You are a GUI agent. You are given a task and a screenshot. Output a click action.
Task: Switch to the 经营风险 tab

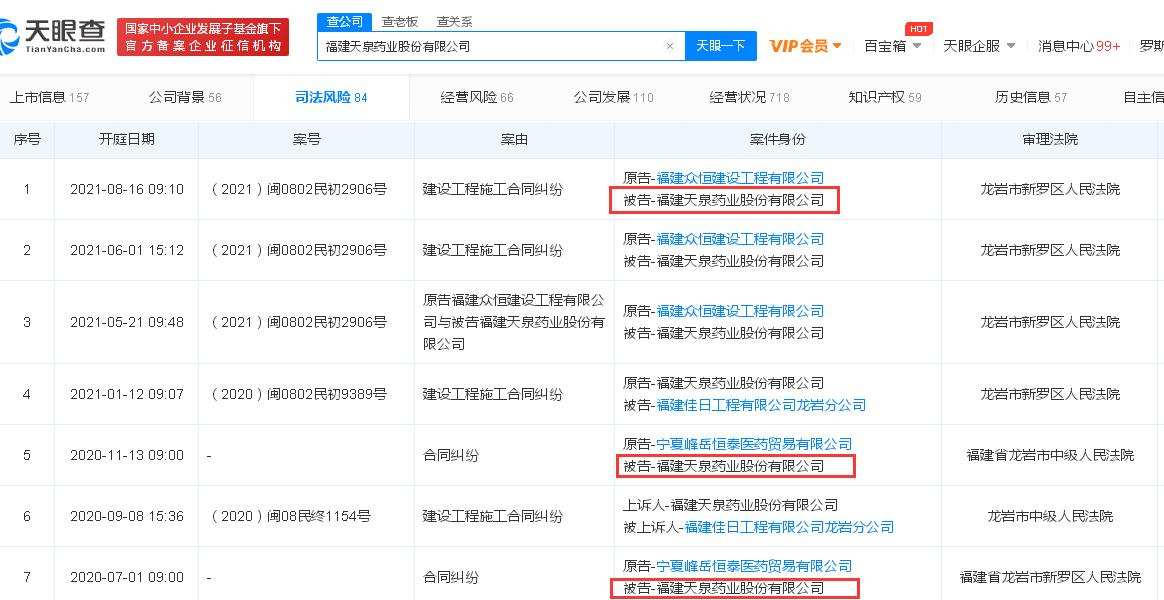pos(477,97)
